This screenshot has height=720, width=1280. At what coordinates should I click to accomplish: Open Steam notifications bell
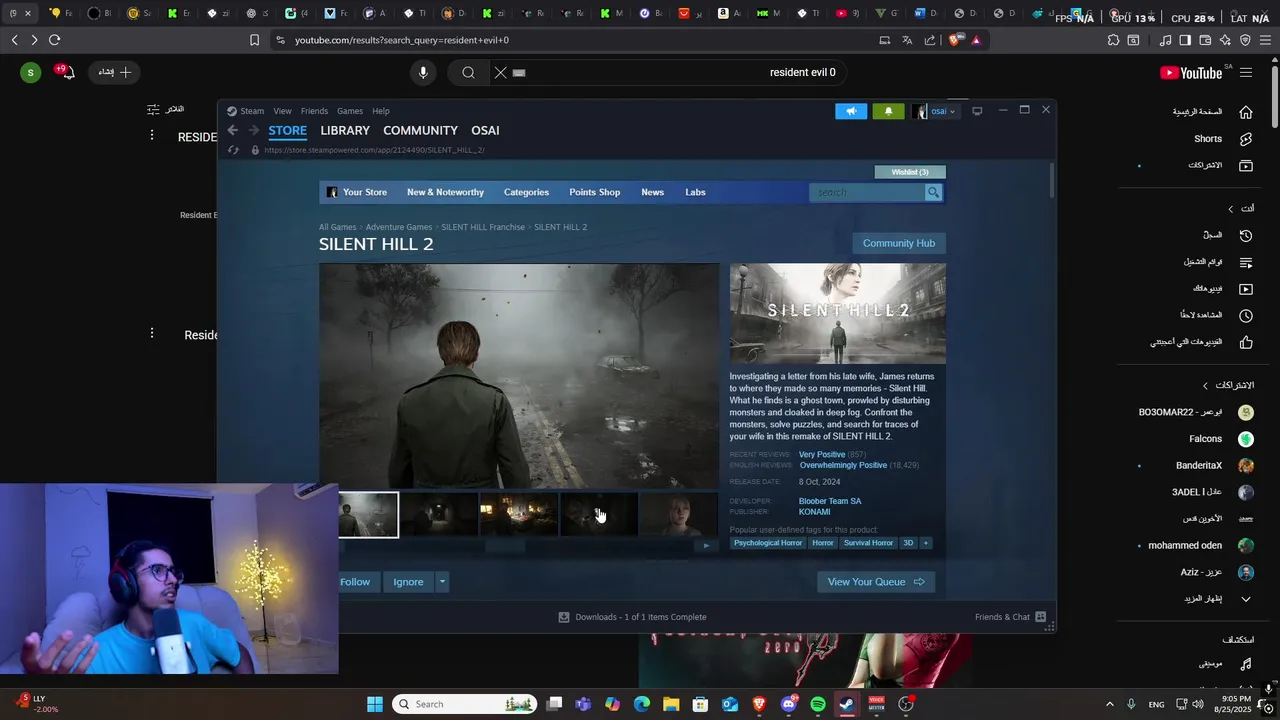click(888, 111)
